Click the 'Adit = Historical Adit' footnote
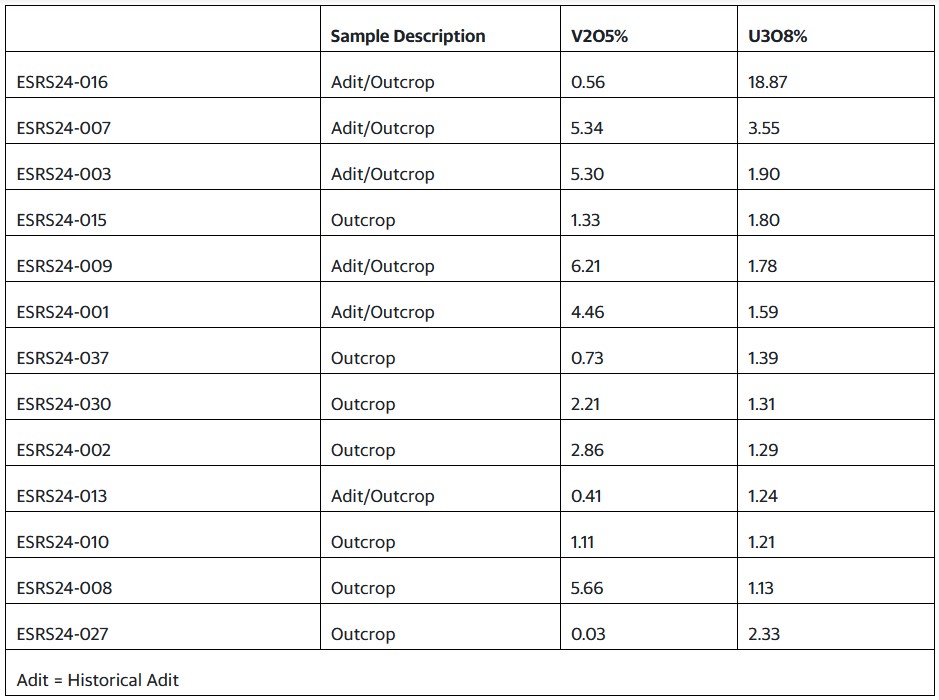Viewport: 939px width, 700px height. 98,680
